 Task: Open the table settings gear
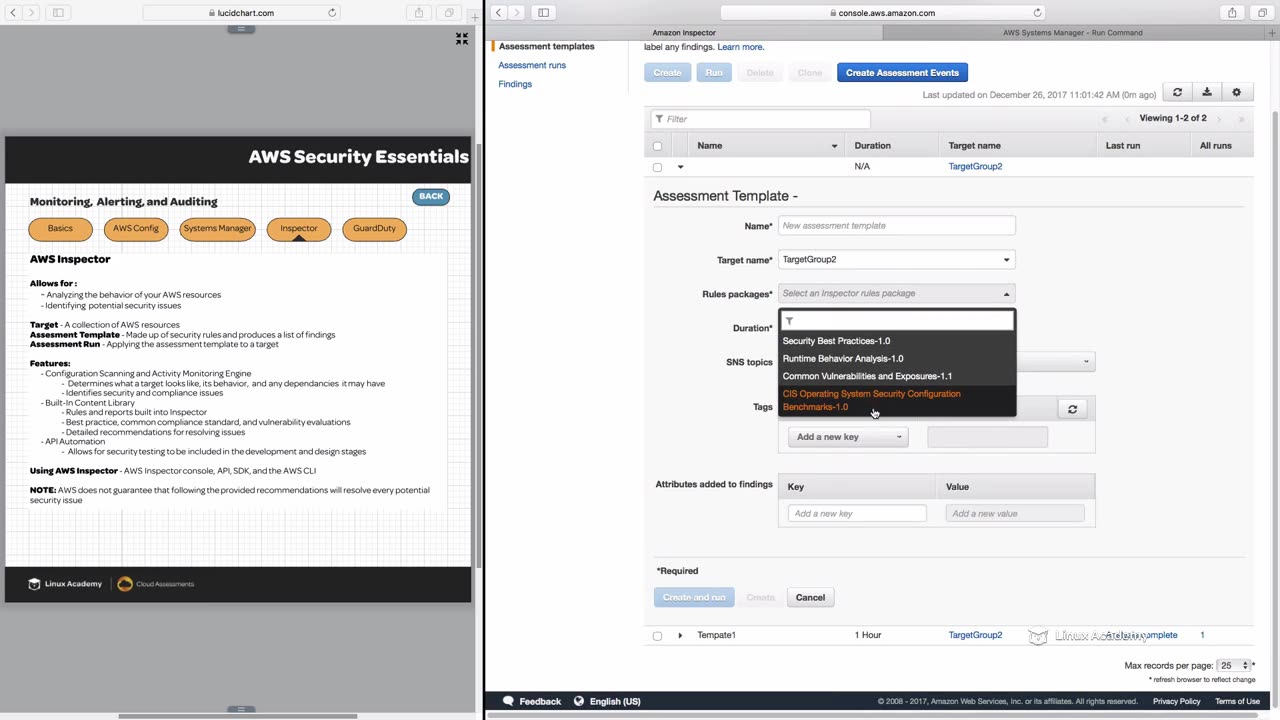tap(1237, 92)
